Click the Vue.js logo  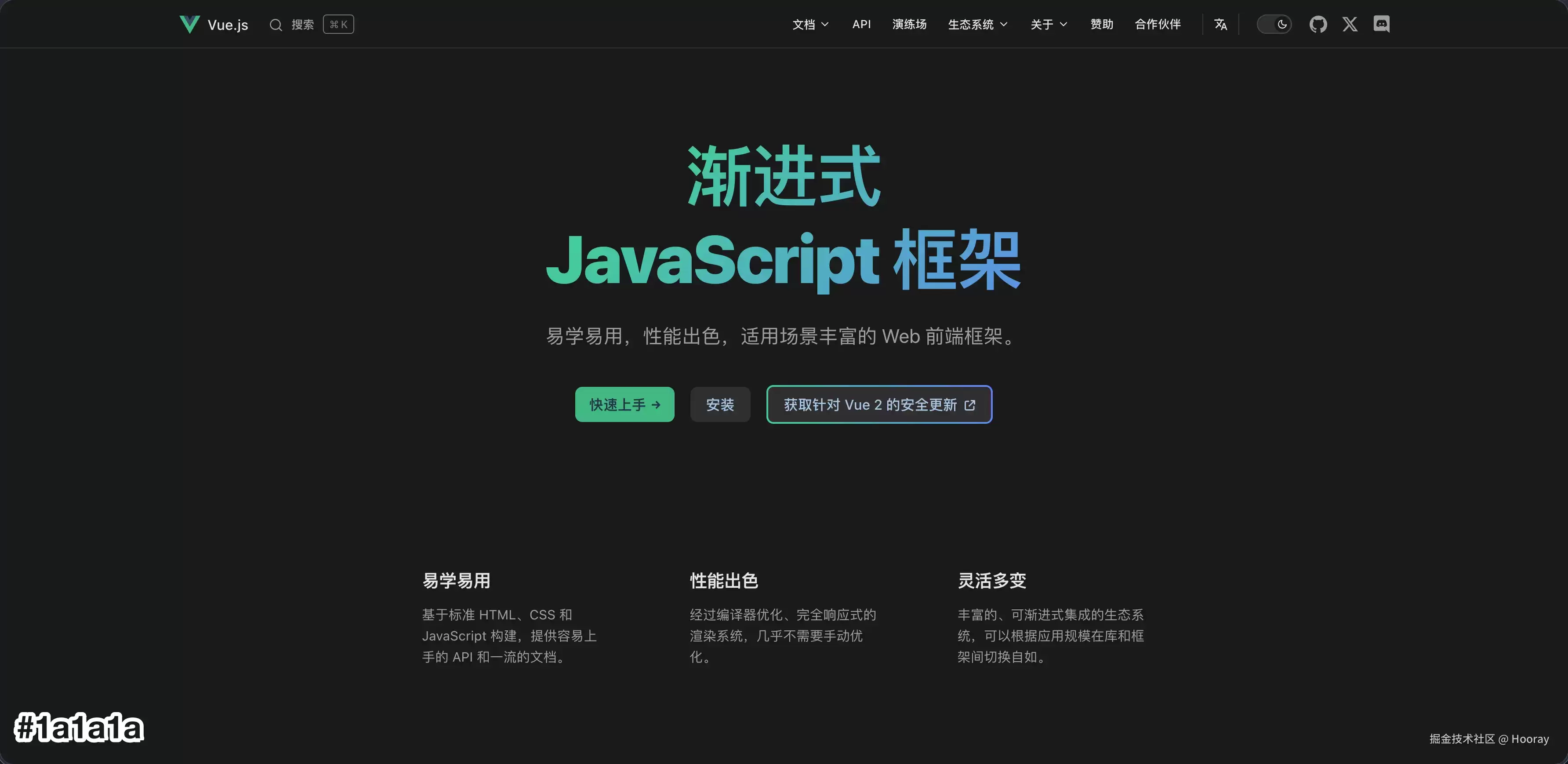(189, 24)
